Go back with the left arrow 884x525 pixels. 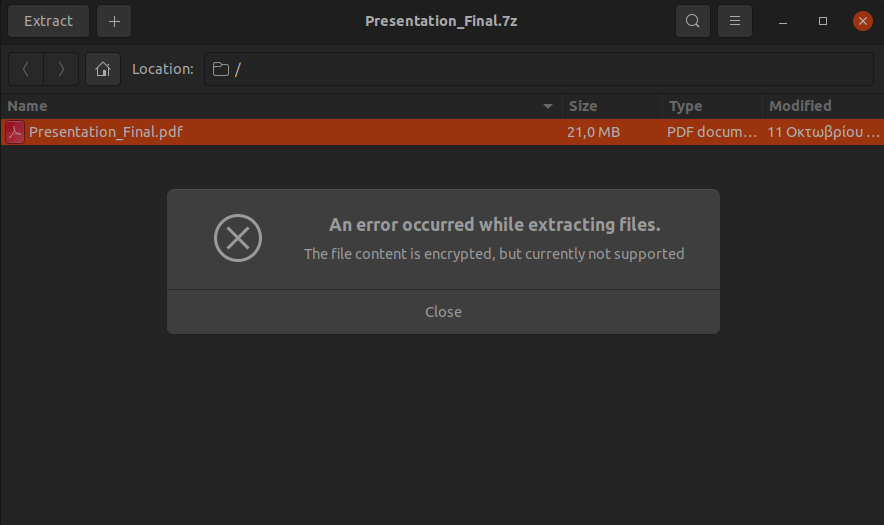tap(26, 69)
